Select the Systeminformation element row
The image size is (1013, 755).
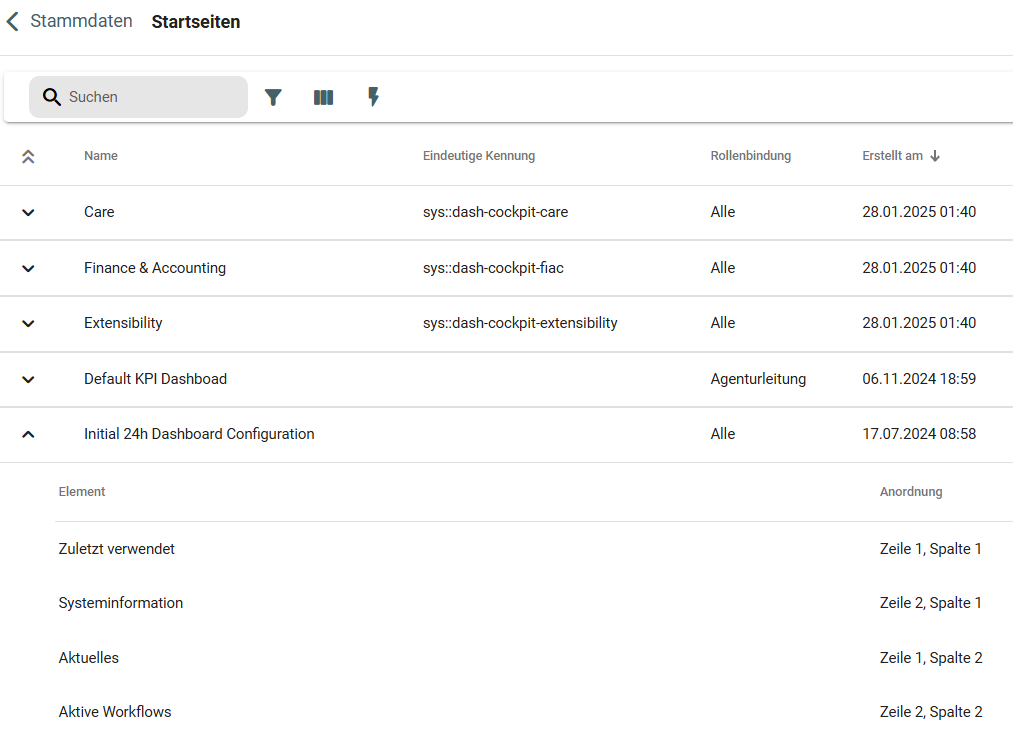point(121,603)
